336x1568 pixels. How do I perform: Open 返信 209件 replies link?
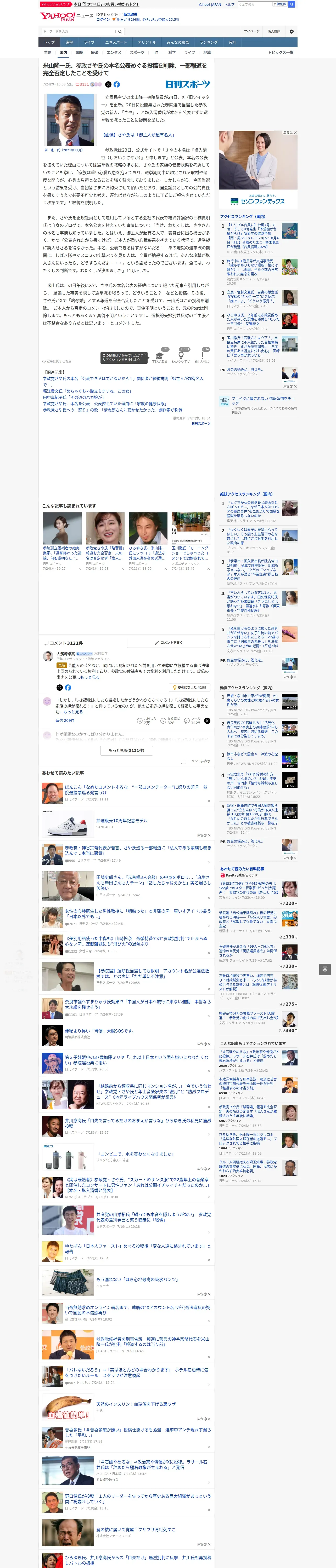click(65, 721)
